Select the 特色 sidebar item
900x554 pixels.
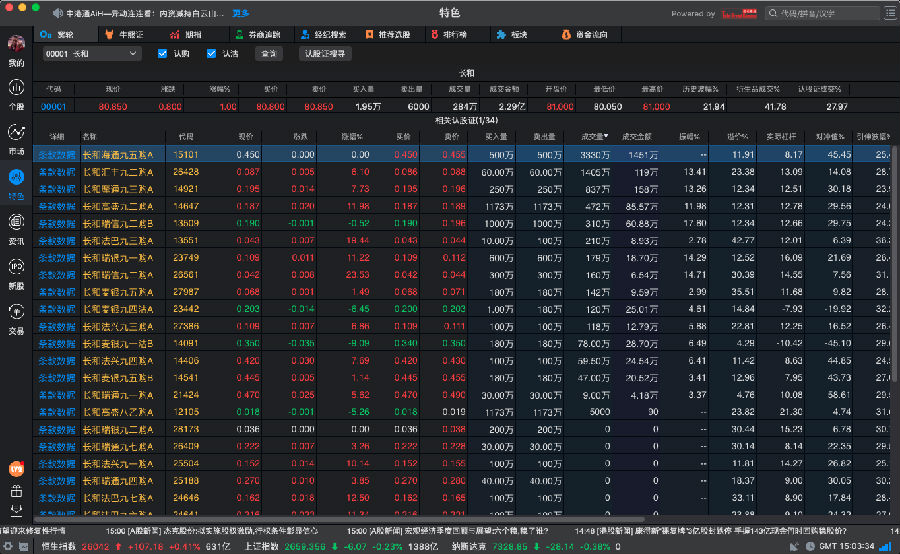click(16, 184)
